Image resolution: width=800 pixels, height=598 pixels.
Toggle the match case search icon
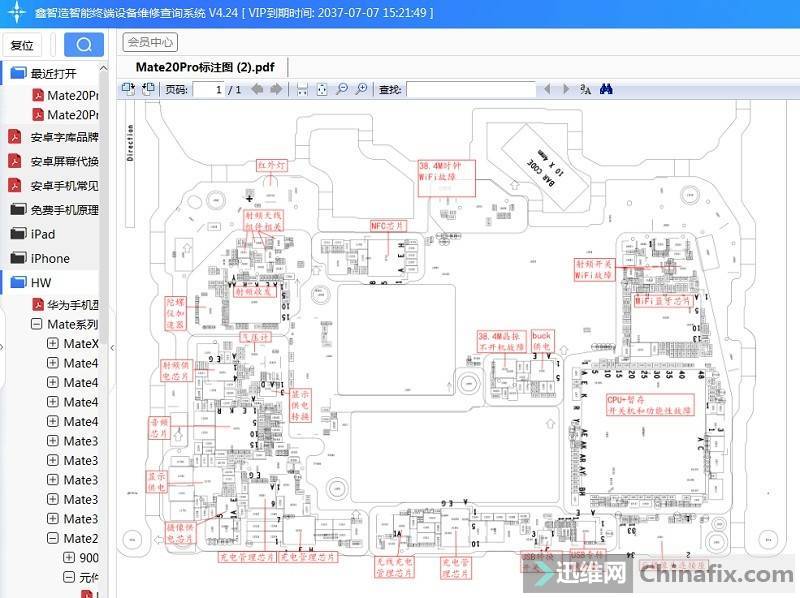point(585,90)
